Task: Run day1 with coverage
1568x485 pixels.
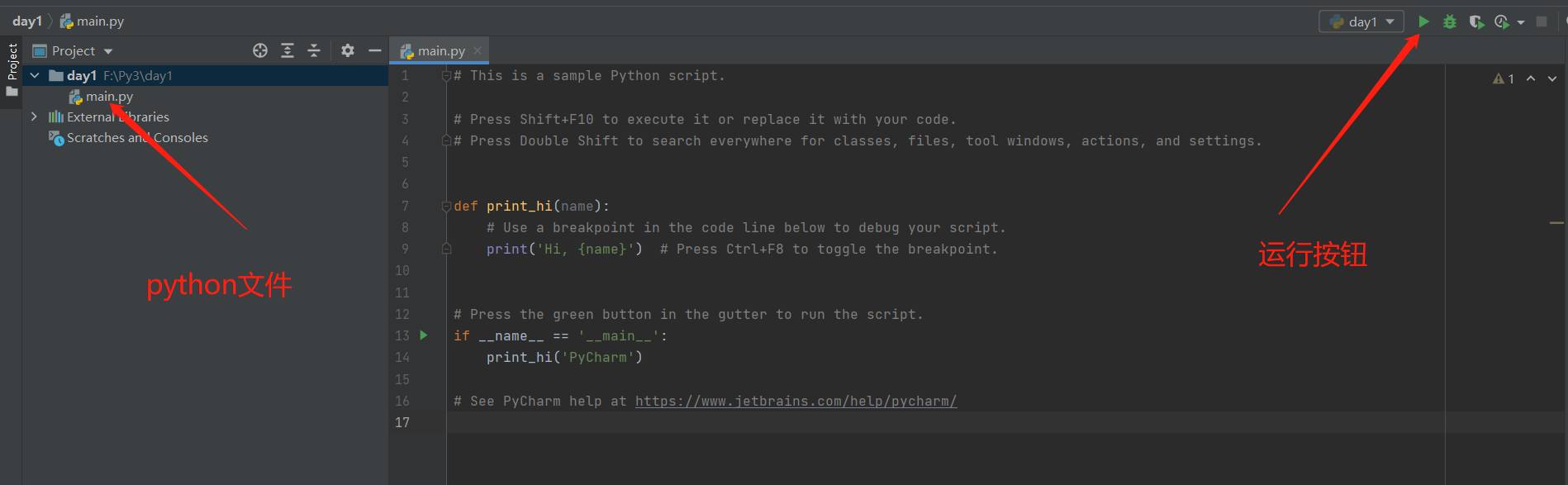Action: tap(1476, 21)
